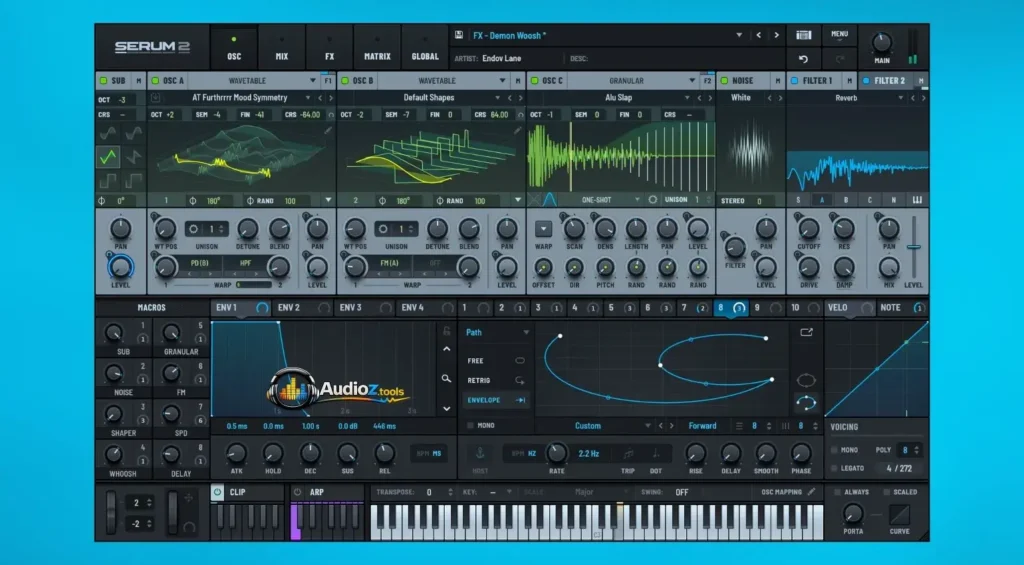Select the VELO tab
The image size is (1024, 565).
pyautogui.click(x=849, y=308)
